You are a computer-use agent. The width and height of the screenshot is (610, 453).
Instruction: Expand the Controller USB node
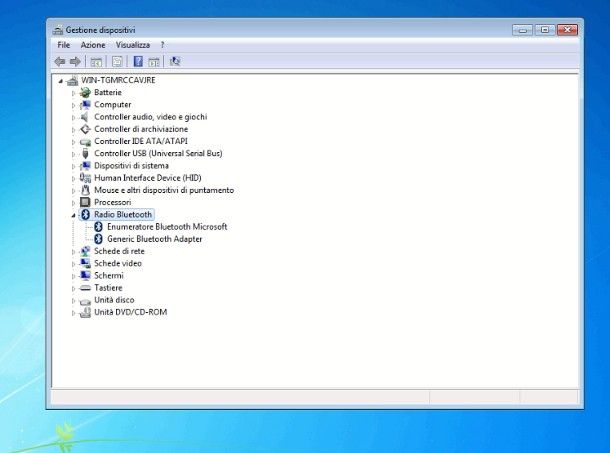(74, 153)
